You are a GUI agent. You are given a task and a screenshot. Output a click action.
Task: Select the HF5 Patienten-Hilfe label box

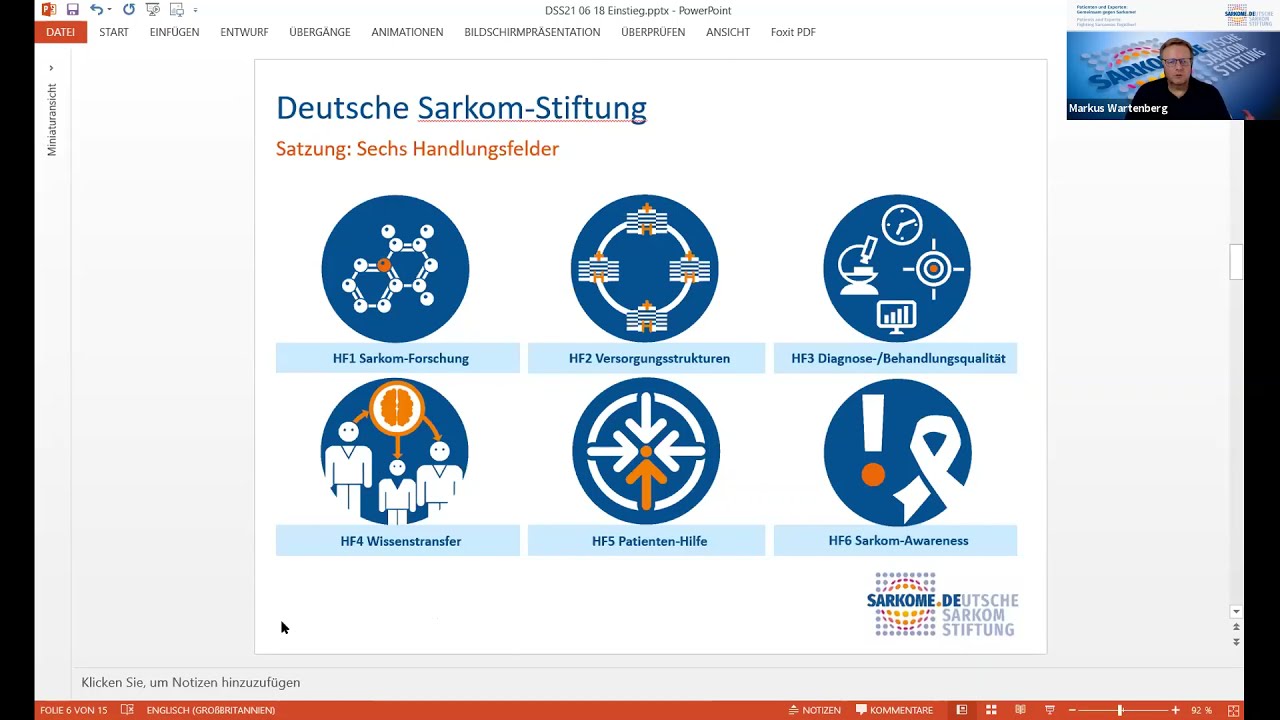pyautogui.click(x=646, y=541)
